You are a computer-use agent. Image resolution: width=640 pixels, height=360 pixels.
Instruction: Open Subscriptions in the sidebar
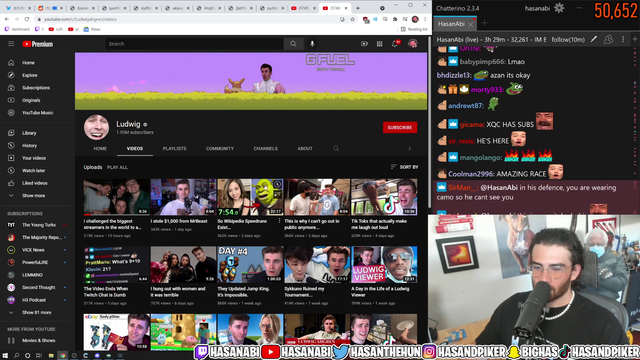(x=36, y=88)
